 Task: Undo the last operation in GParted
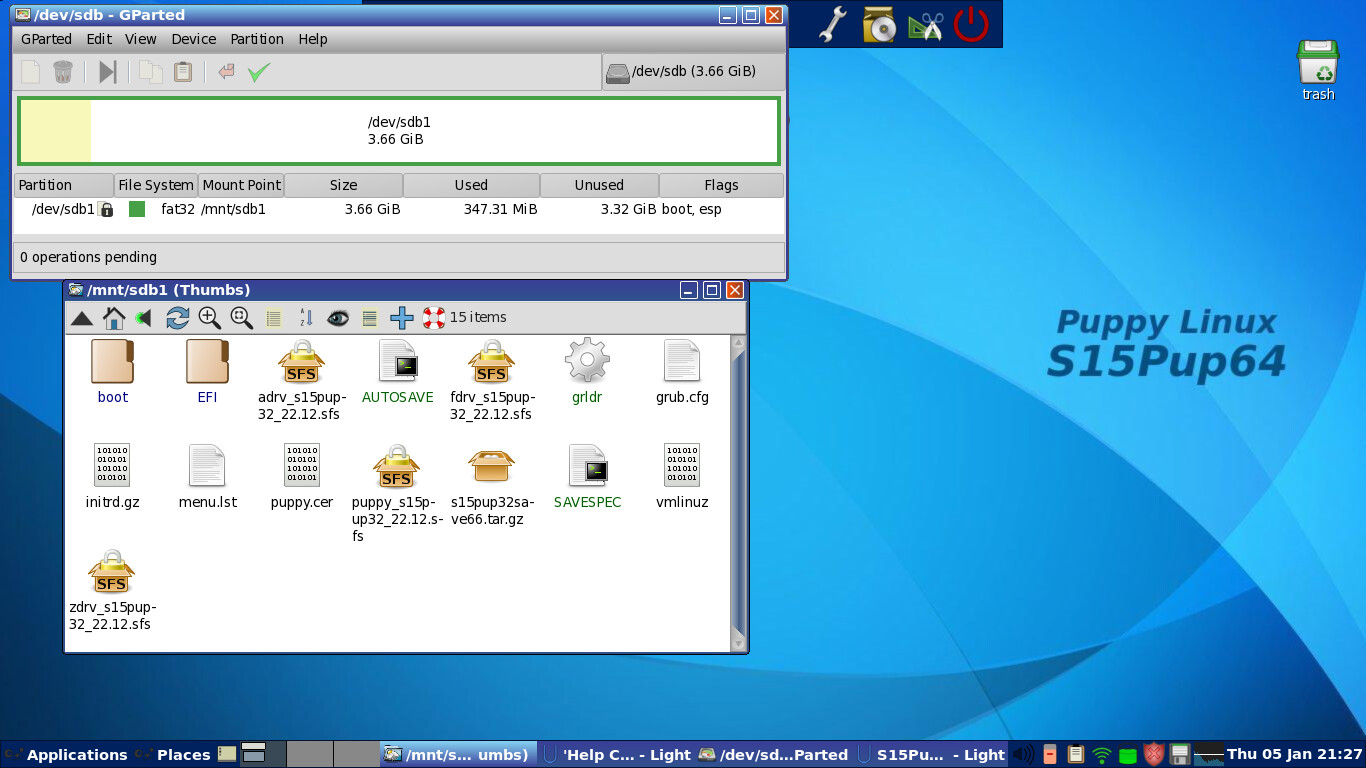point(226,71)
